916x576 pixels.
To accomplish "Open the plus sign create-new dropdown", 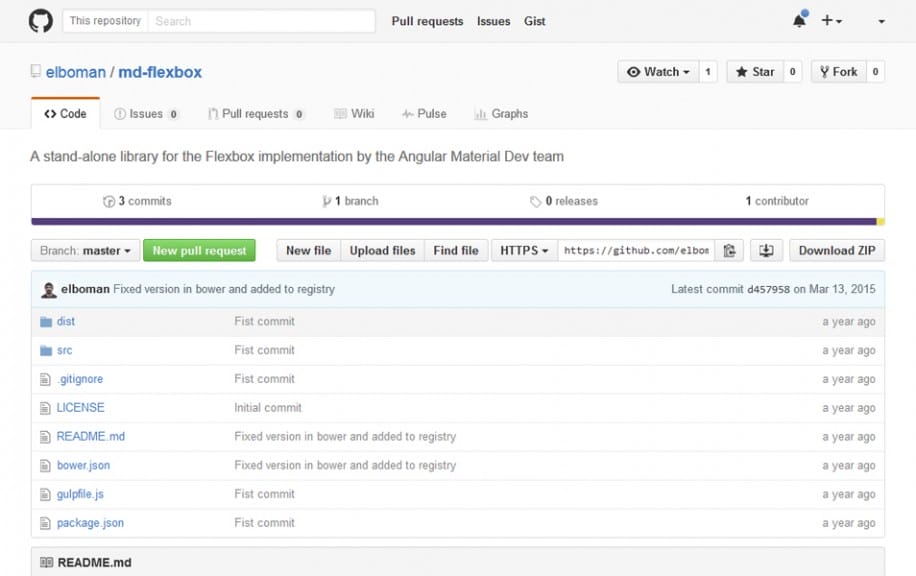I will click(827, 20).
